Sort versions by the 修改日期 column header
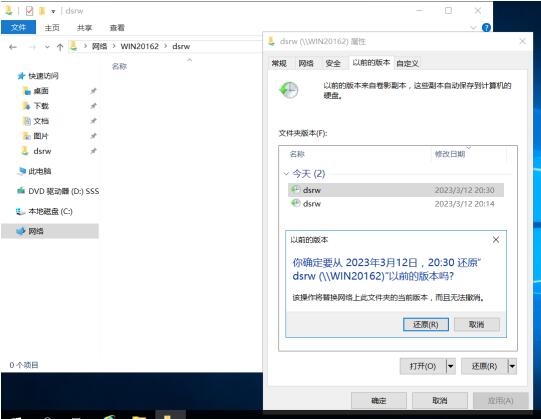Screen dimensions: 541x419 (x=450, y=154)
